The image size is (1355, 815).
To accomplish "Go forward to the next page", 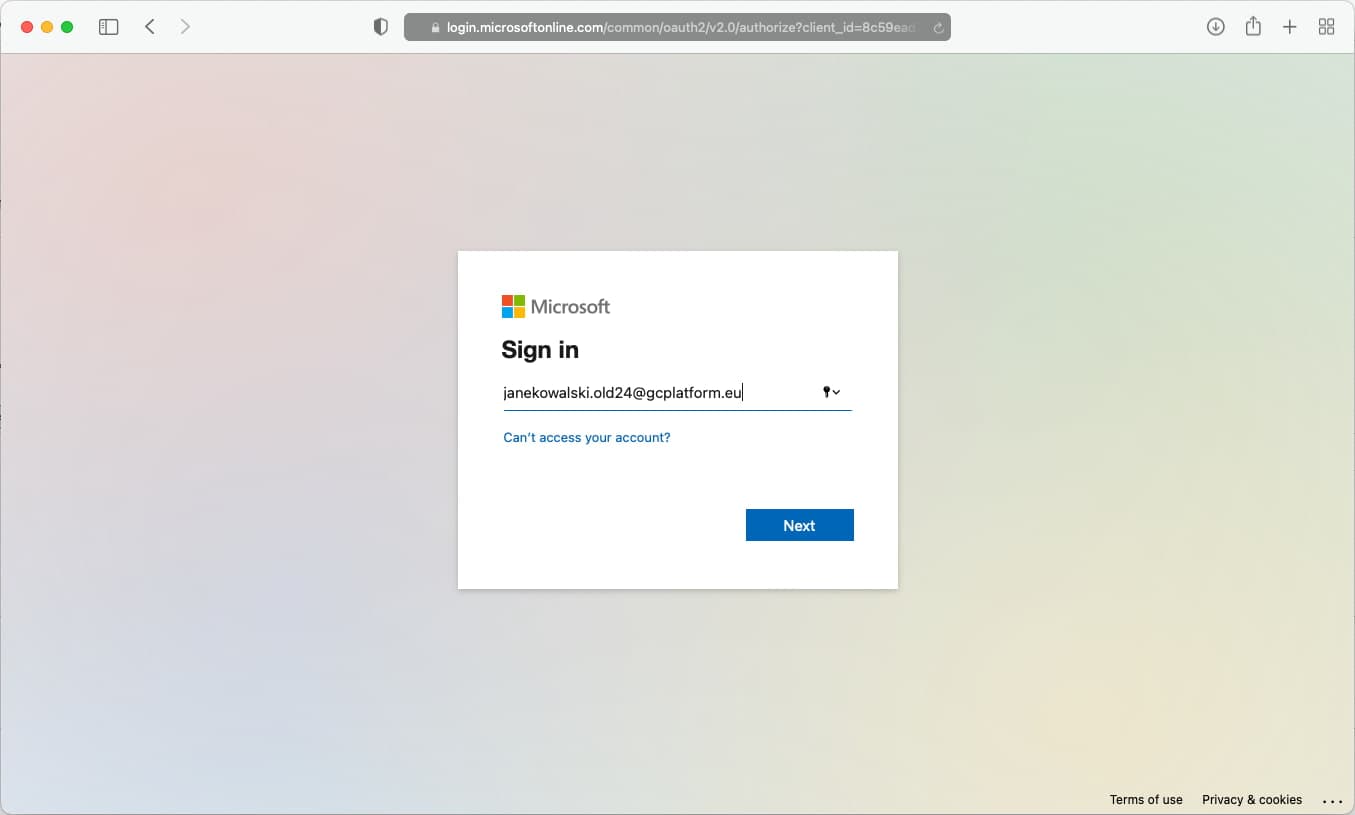I will 185,27.
